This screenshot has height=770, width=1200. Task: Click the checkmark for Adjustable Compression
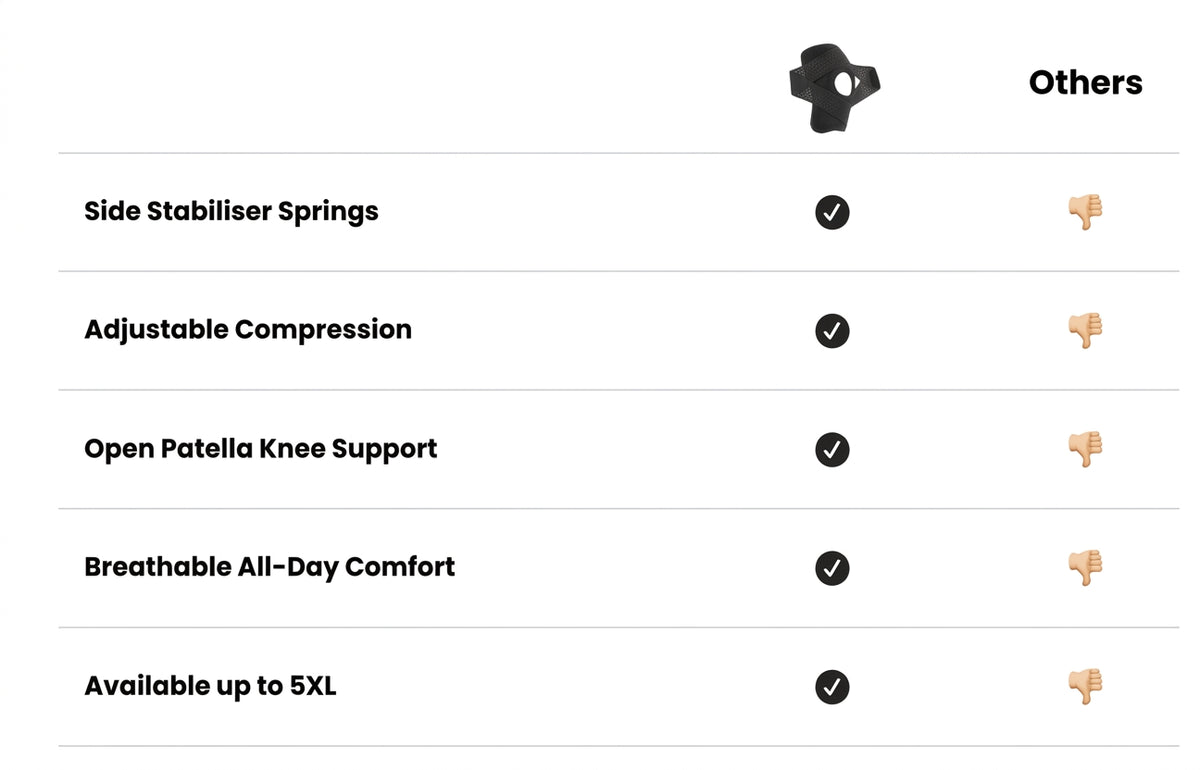832,331
